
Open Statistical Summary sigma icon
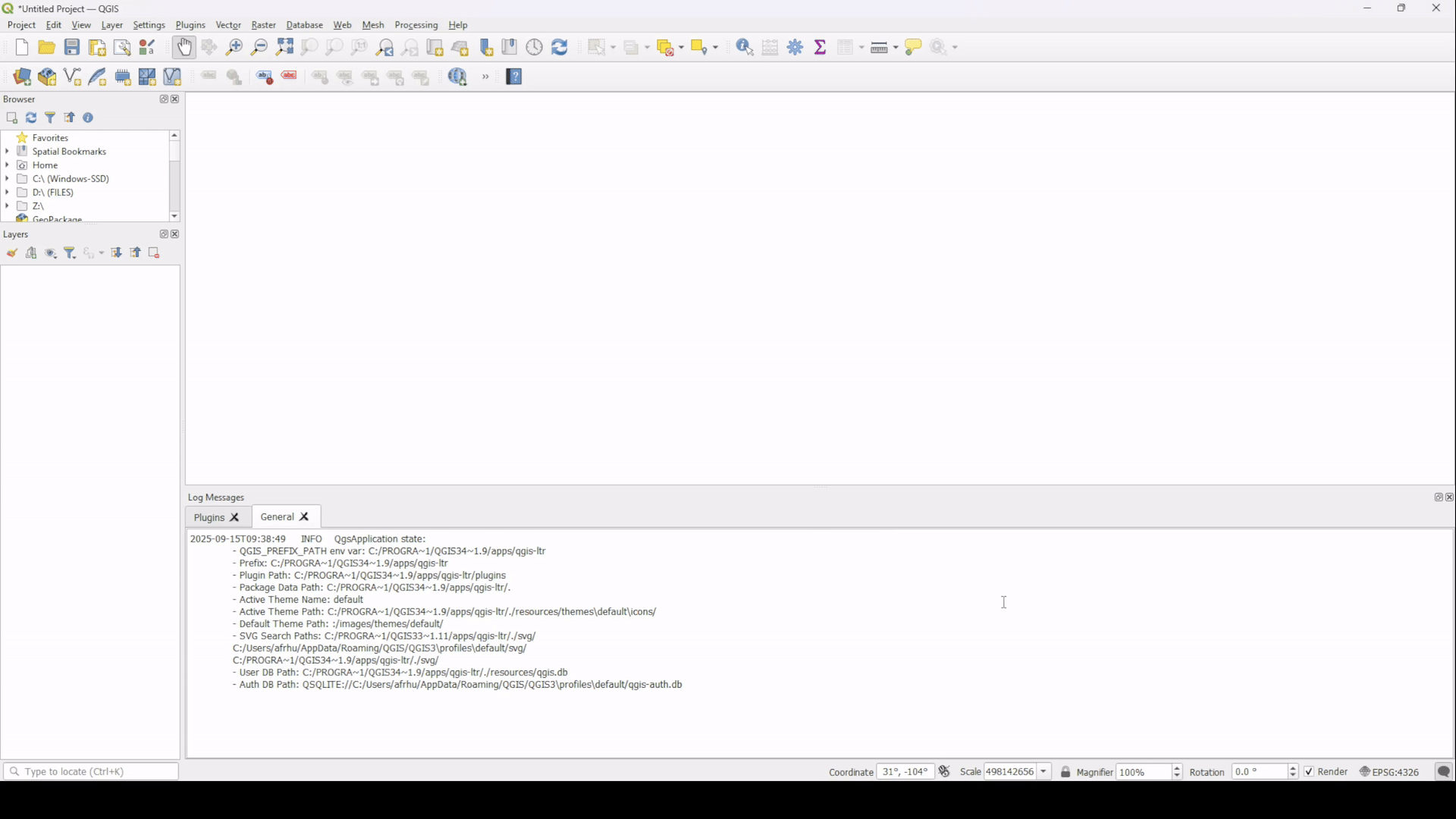821,48
